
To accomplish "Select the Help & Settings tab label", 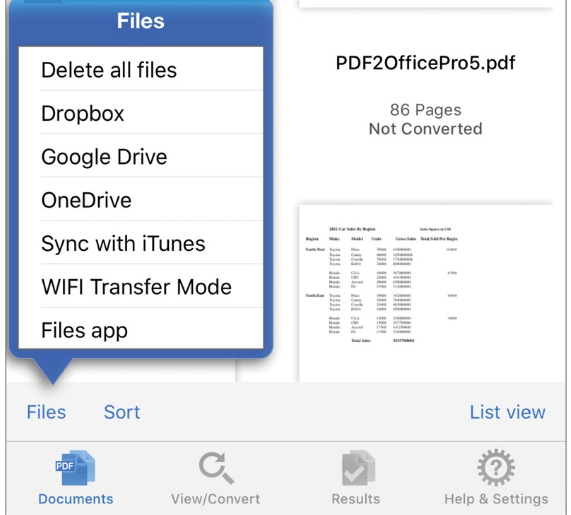I will [496, 499].
